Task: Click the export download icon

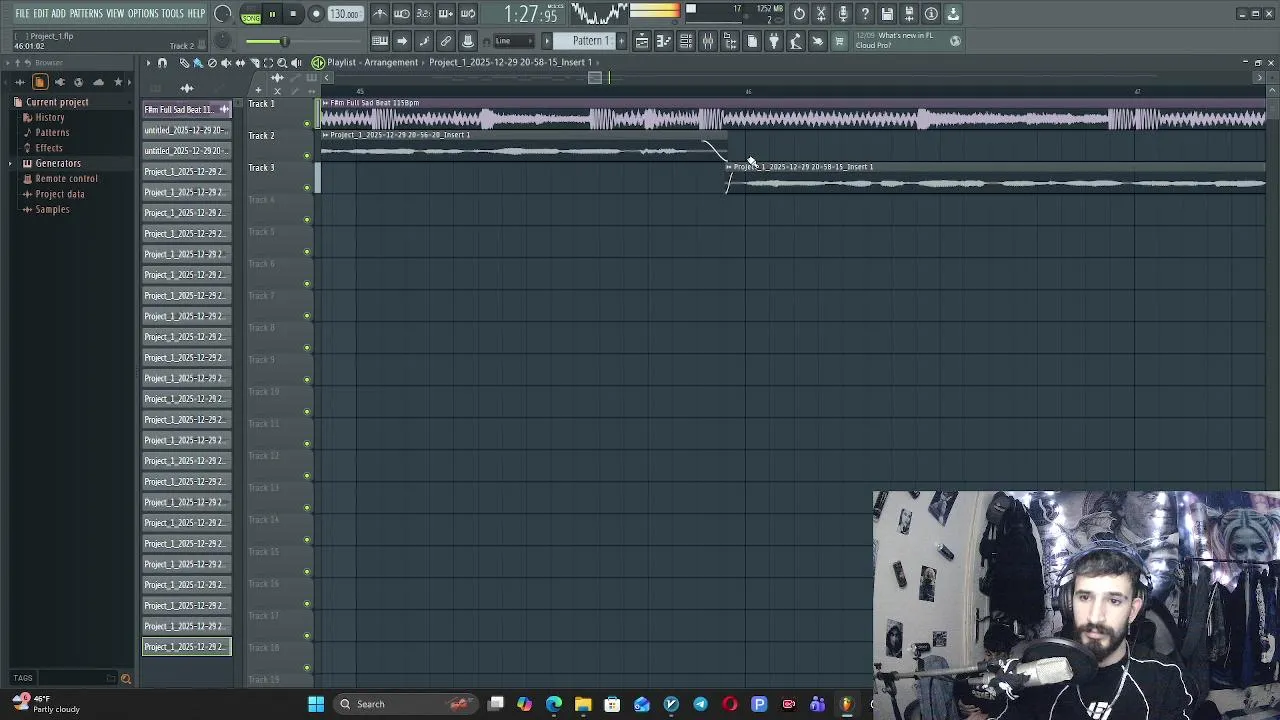Action: pyautogui.click(x=953, y=14)
